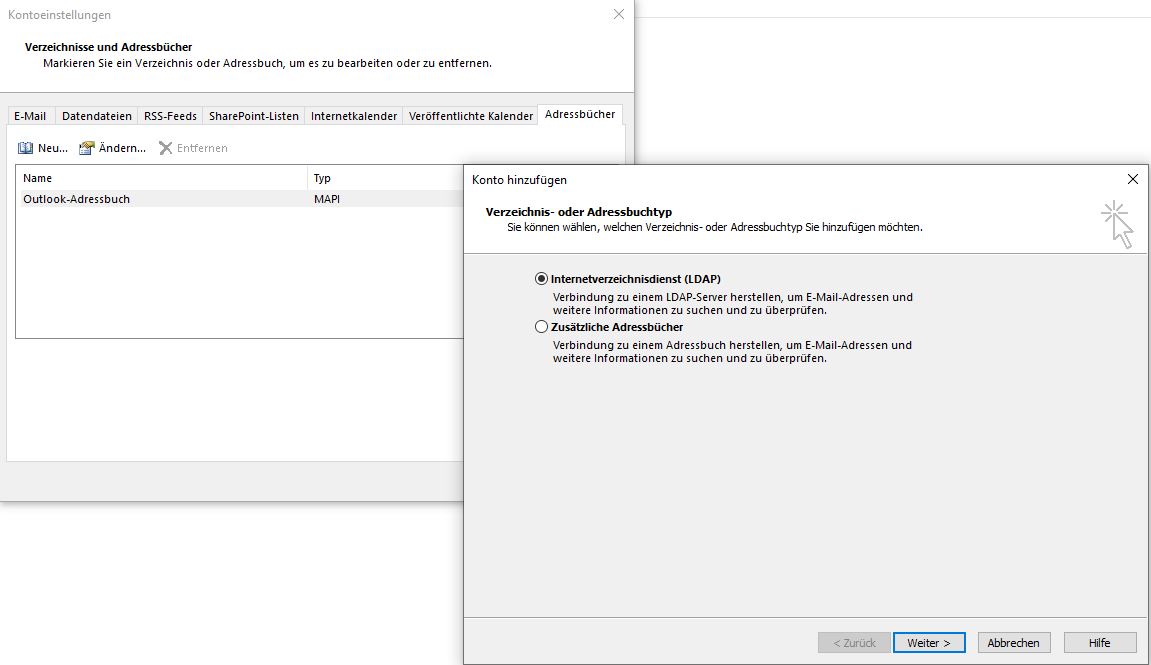Open Veröffentlichte Kalender tab
Image resolution: width=1151 pixels, height=665 pixels.
[x=470, y=116]
